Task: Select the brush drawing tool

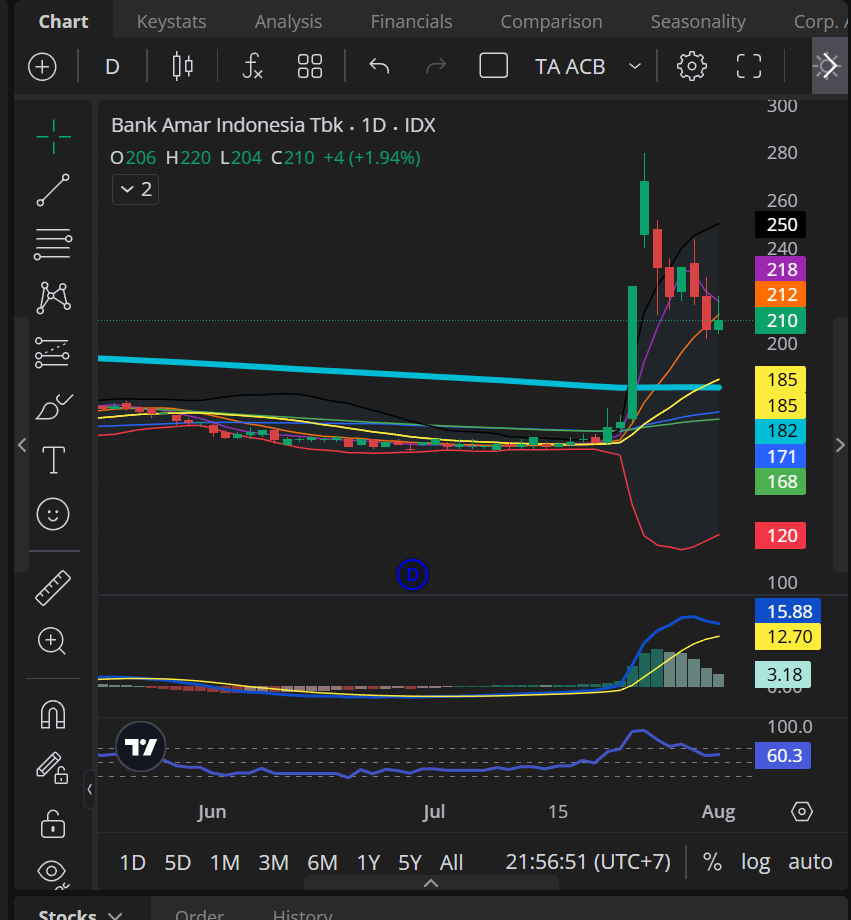Action: click(53, 406)
